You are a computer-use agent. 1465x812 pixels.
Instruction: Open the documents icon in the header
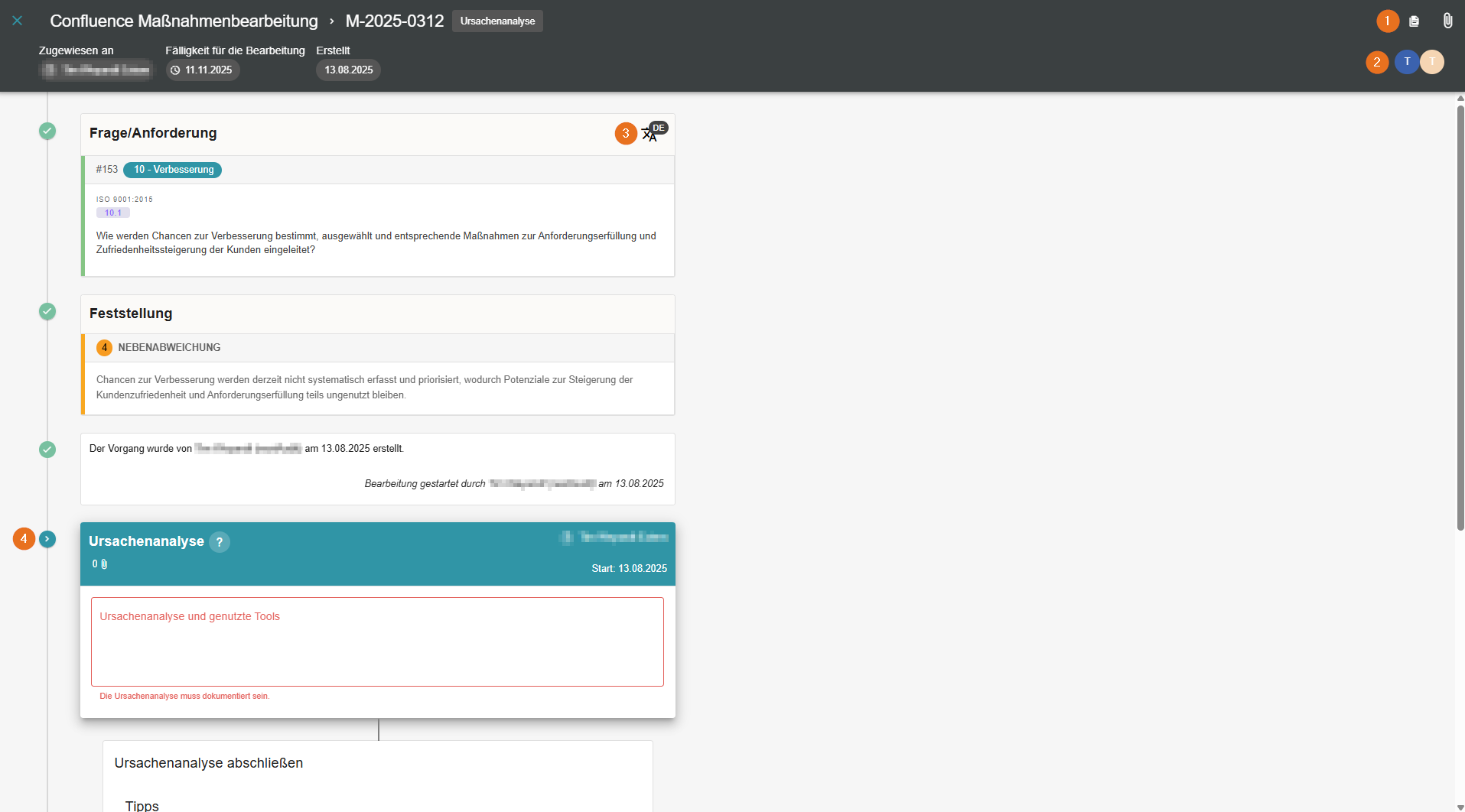pos(1414,21)
